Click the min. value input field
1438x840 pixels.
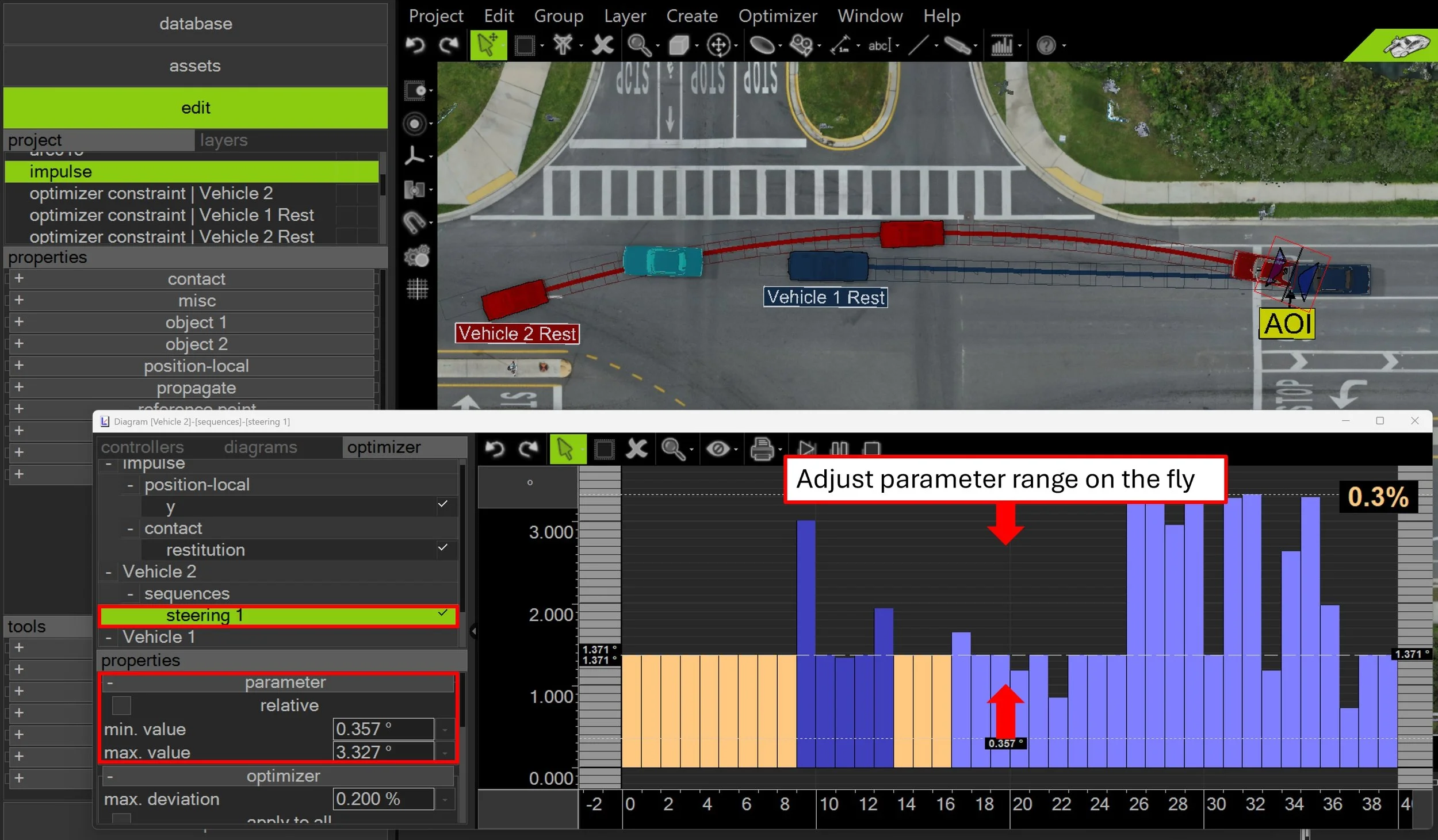[383, 729]
